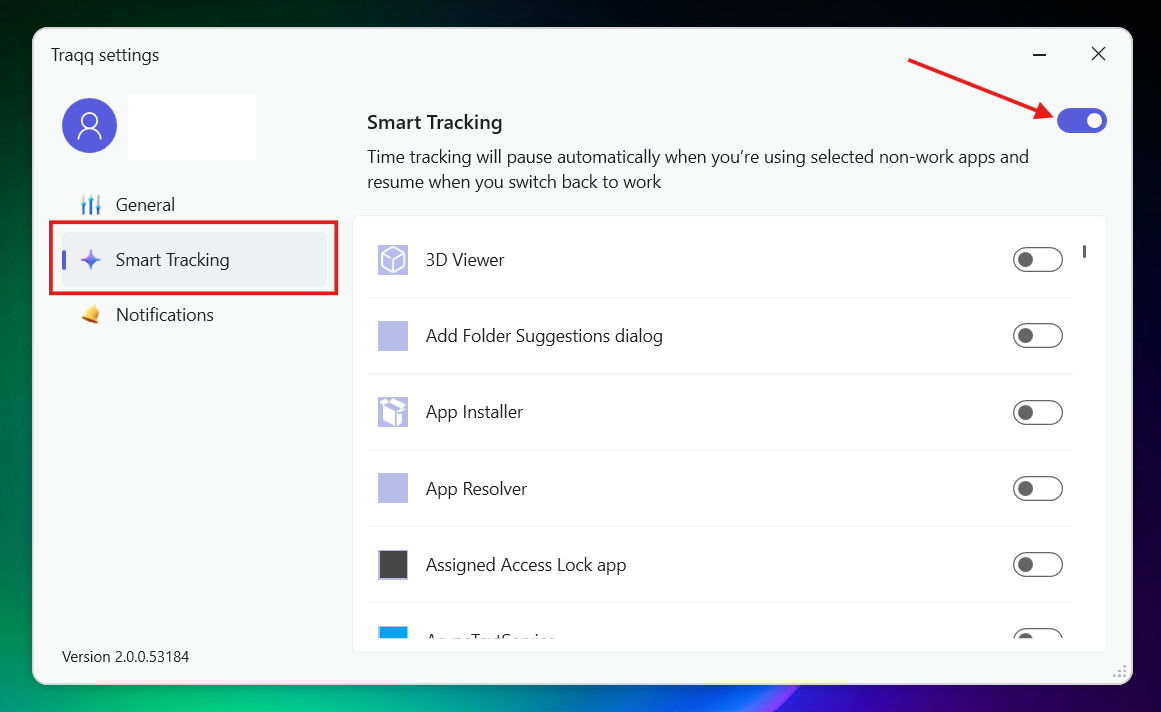
Task: Enable the 3D Viewer toggle
Action: click(1037, 260)
